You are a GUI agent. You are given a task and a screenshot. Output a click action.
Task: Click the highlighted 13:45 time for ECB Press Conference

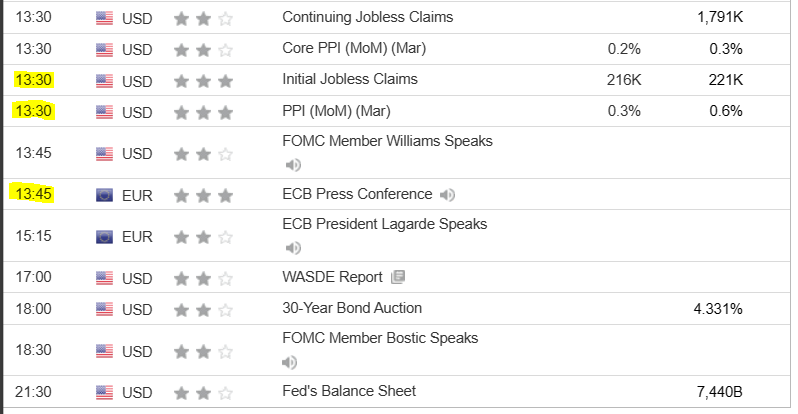pos(32,194)
